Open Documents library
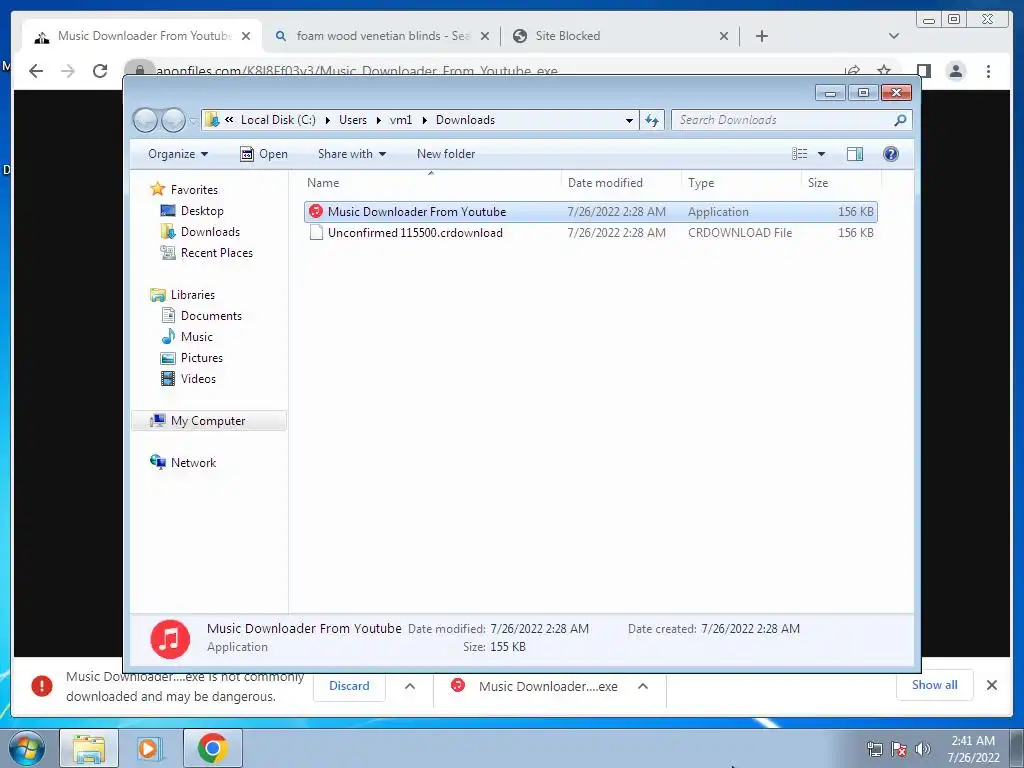 pos(211,315)
